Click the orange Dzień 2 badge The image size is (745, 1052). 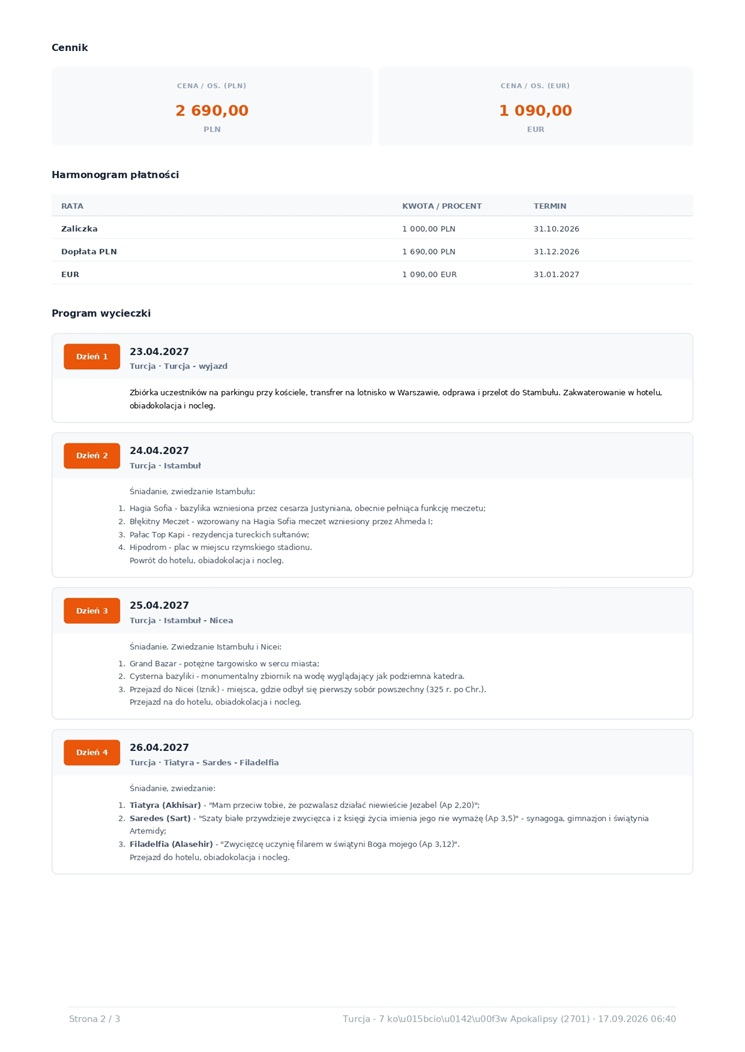click(92, 456)
